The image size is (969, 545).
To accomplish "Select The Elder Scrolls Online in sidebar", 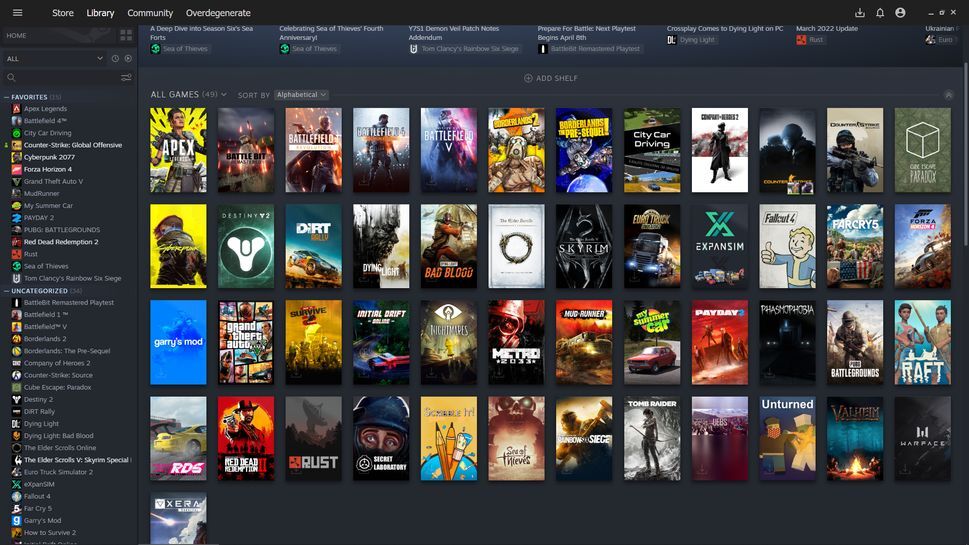I will point(60,448).
